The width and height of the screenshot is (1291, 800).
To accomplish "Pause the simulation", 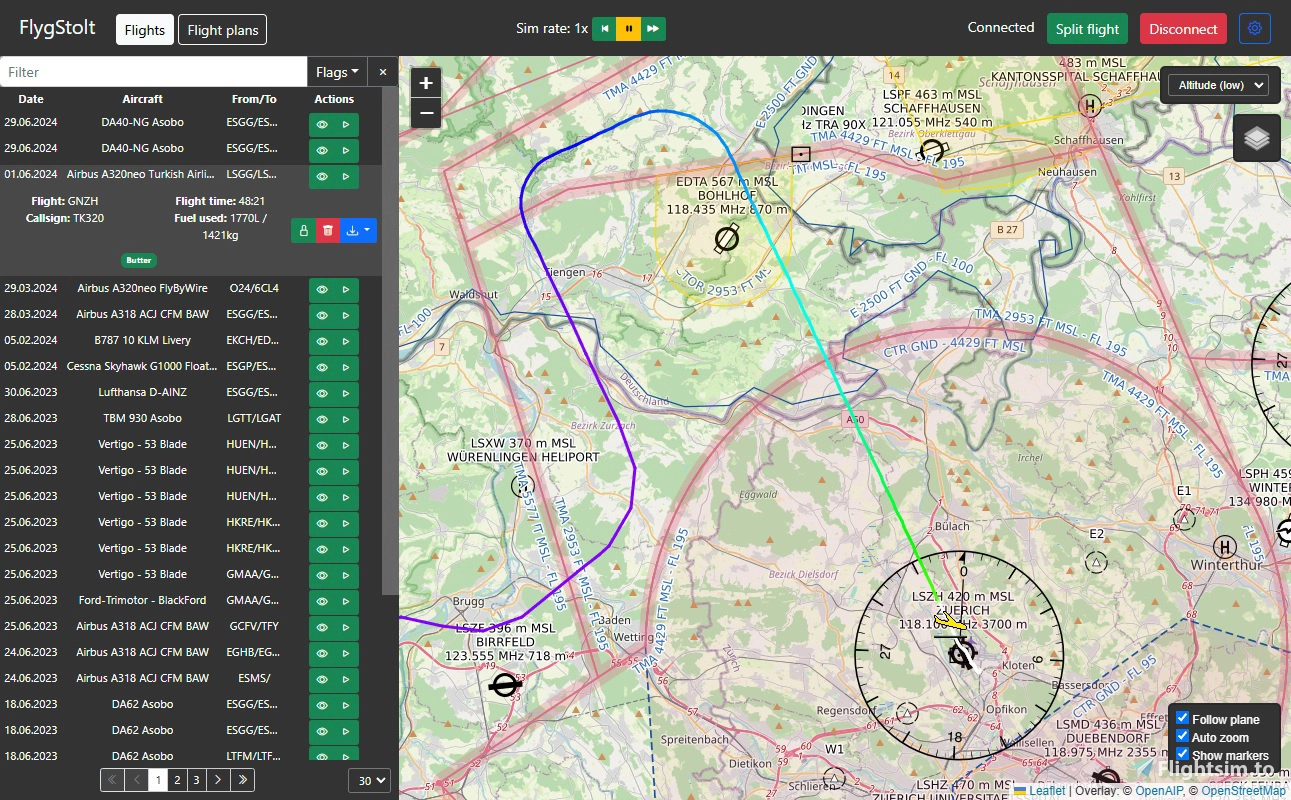I will pos(628,29).
